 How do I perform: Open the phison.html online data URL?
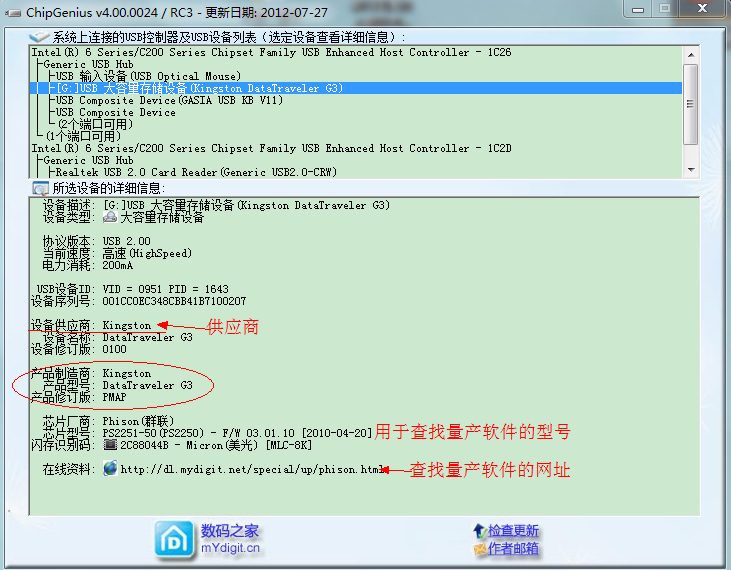point(252,469)
